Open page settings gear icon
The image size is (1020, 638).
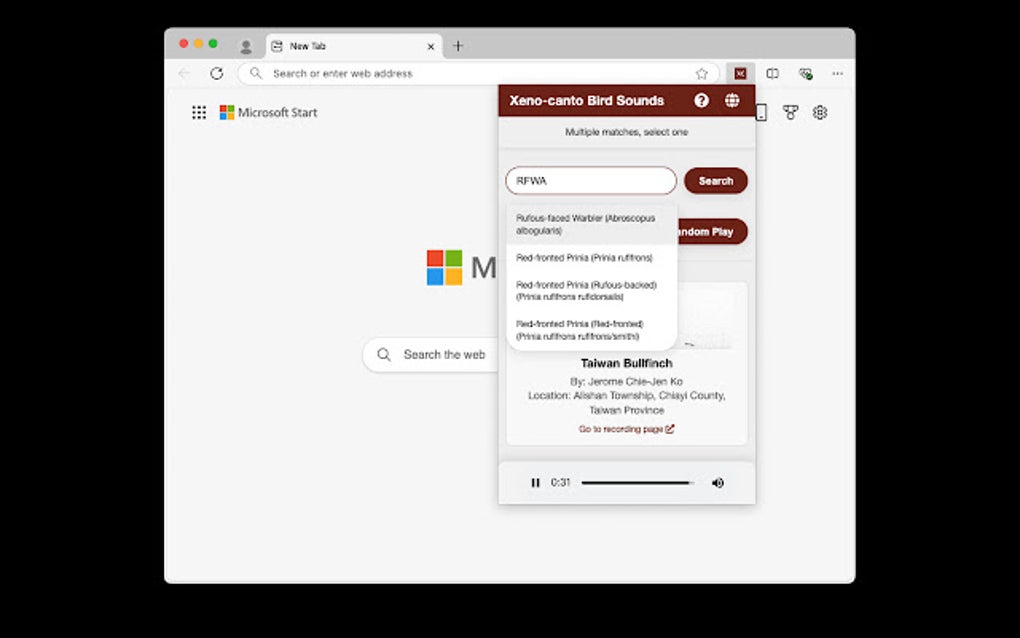point(820,113)
